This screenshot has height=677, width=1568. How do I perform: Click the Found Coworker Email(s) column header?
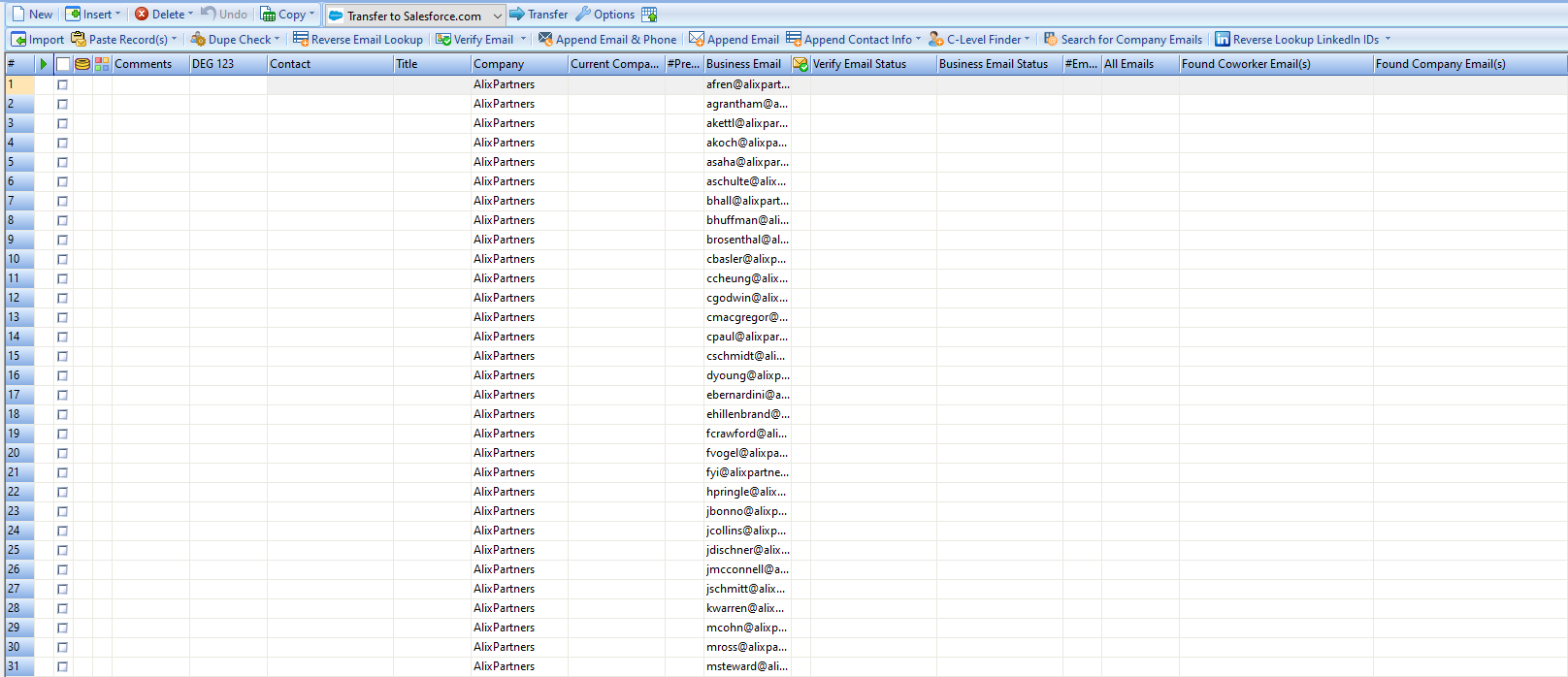[1276, 64]
